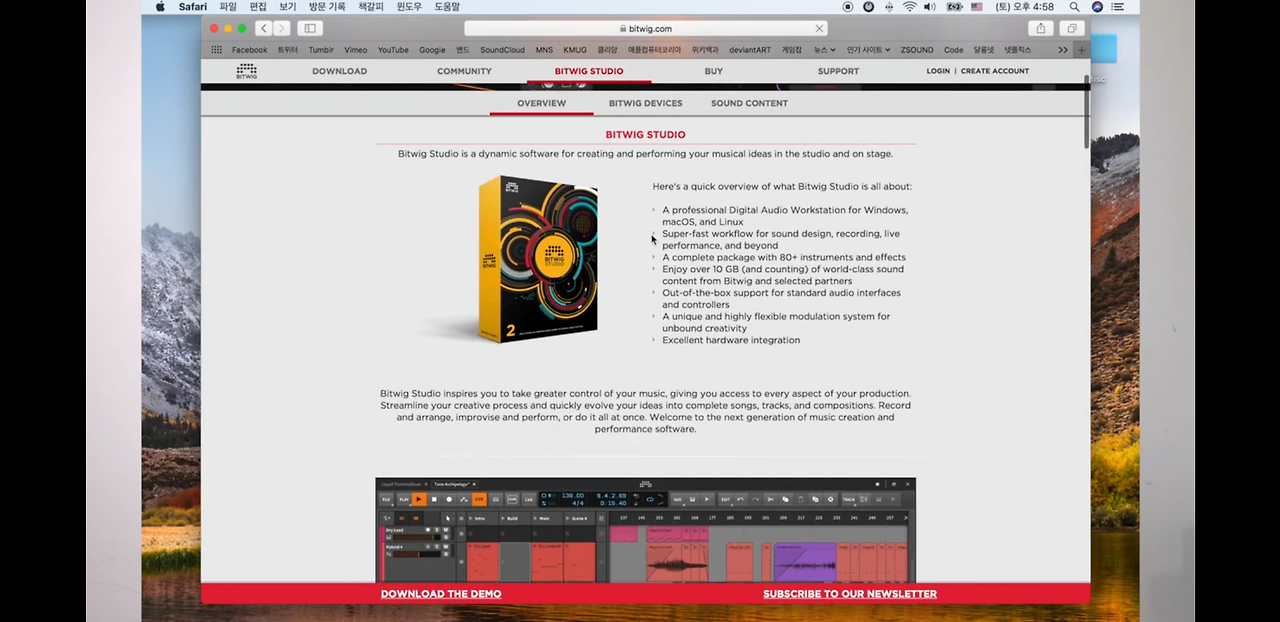Open the 방문 기록 menu

[x=326, y=7]
